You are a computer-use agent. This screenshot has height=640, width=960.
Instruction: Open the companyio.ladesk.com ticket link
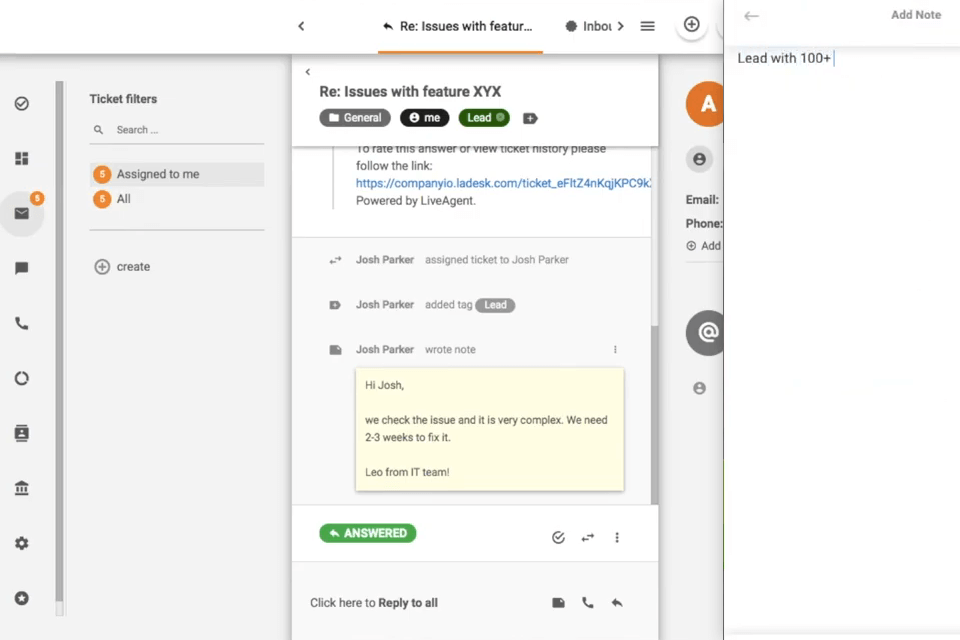tap(503, 183)
